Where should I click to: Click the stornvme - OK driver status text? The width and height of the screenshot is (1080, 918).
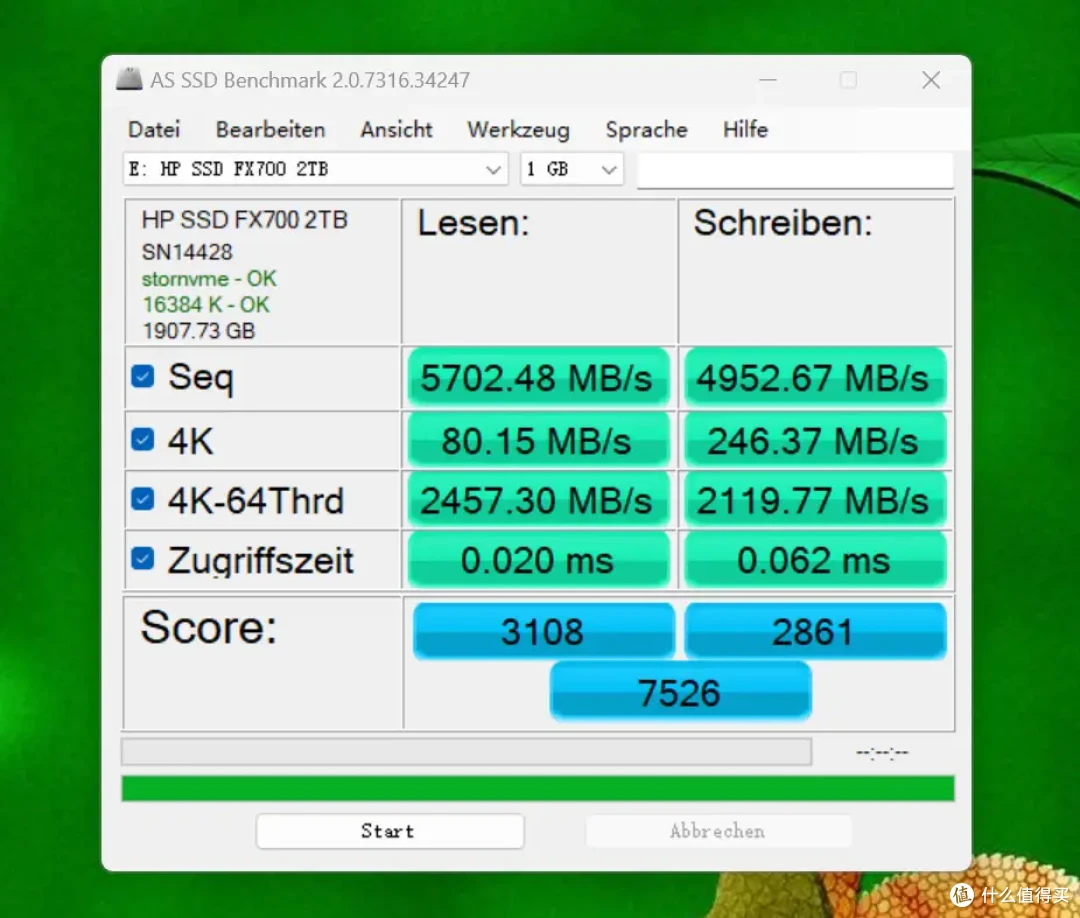click(209, 278)
